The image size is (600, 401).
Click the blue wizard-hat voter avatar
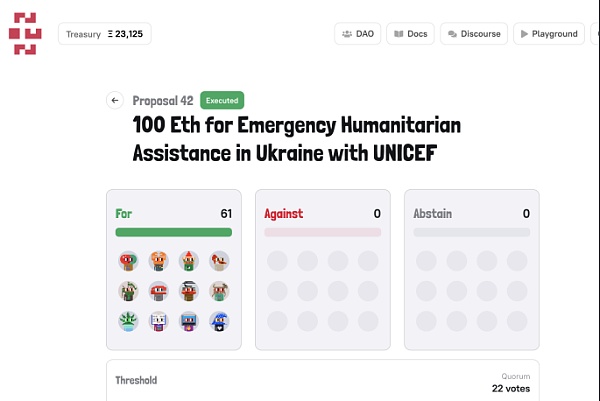pos(219,322)
